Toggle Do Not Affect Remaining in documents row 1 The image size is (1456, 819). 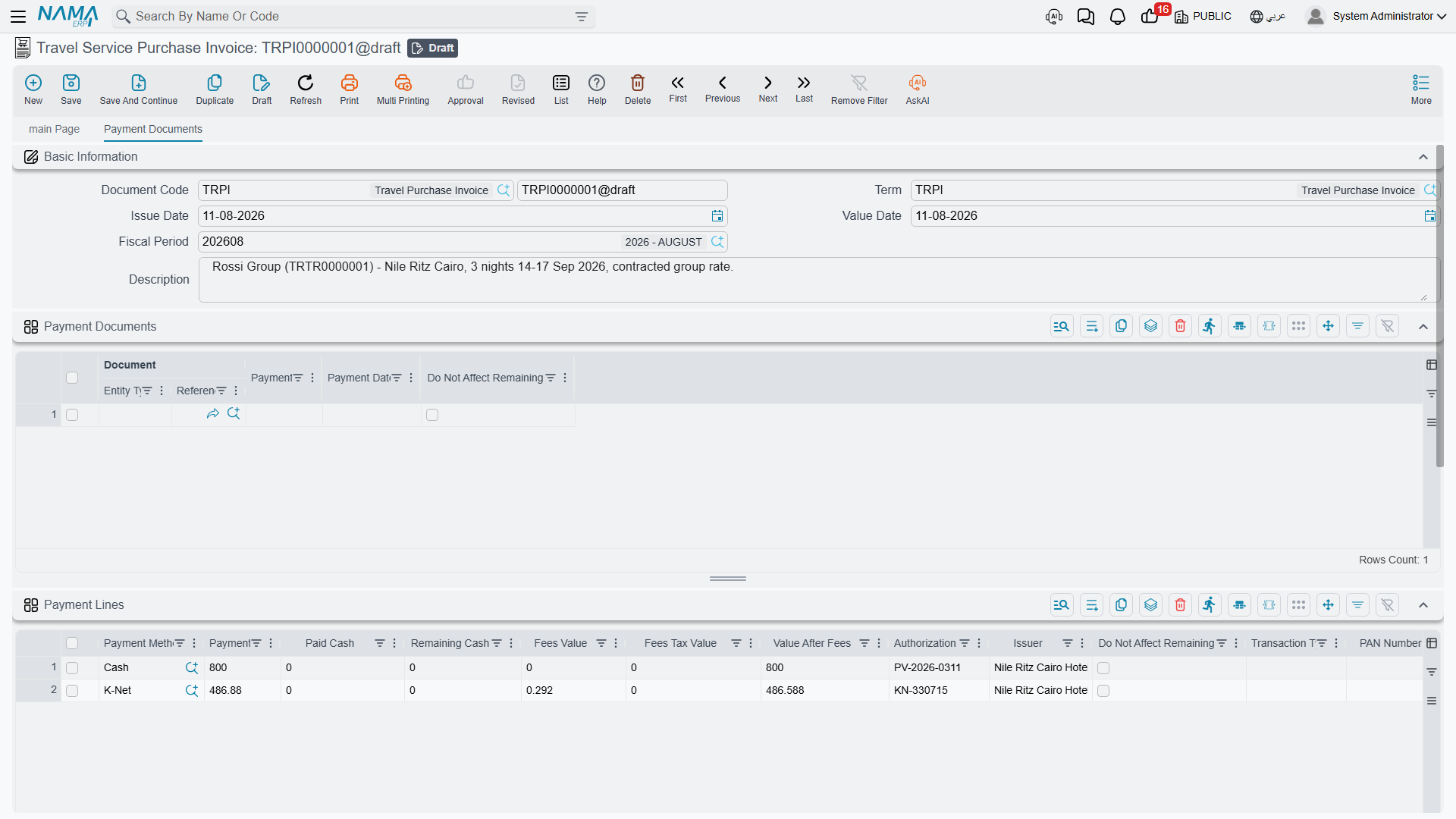point(432,415)
